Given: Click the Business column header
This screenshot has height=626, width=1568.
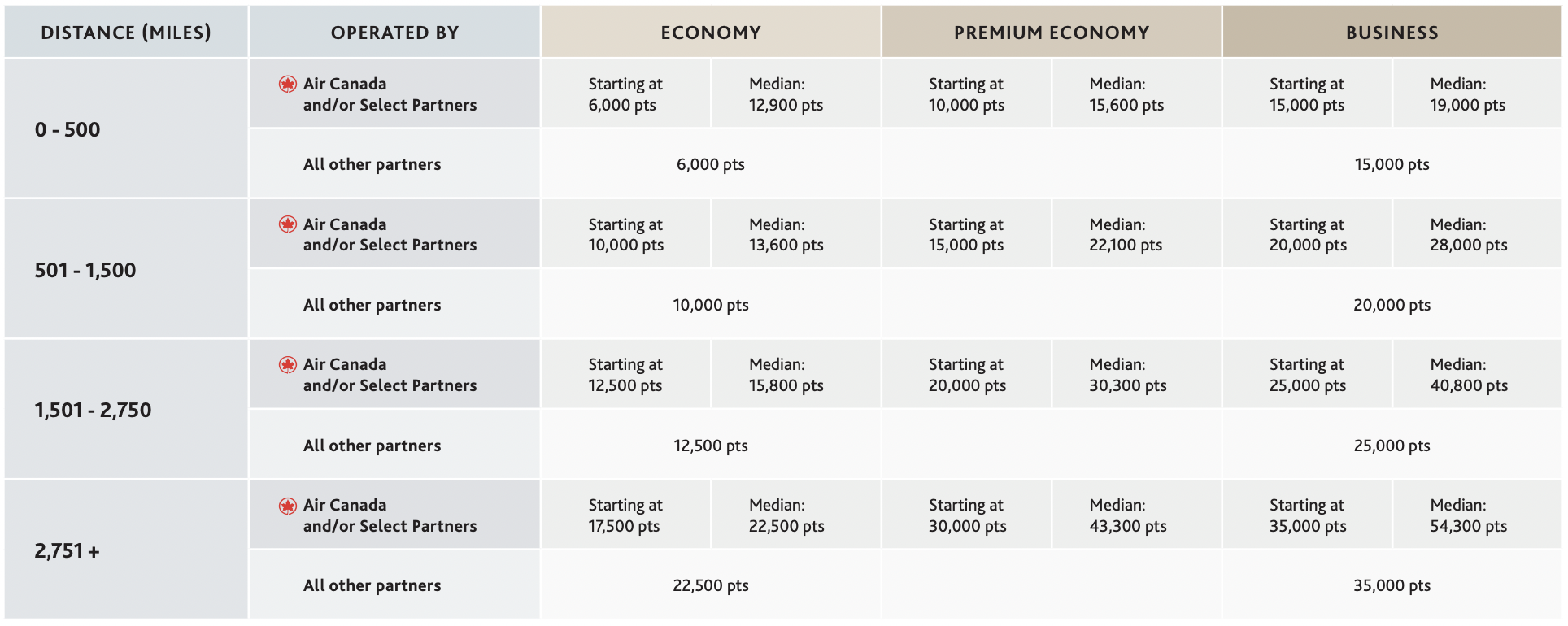Looking at the screenshot, I should click(1392, 33).
